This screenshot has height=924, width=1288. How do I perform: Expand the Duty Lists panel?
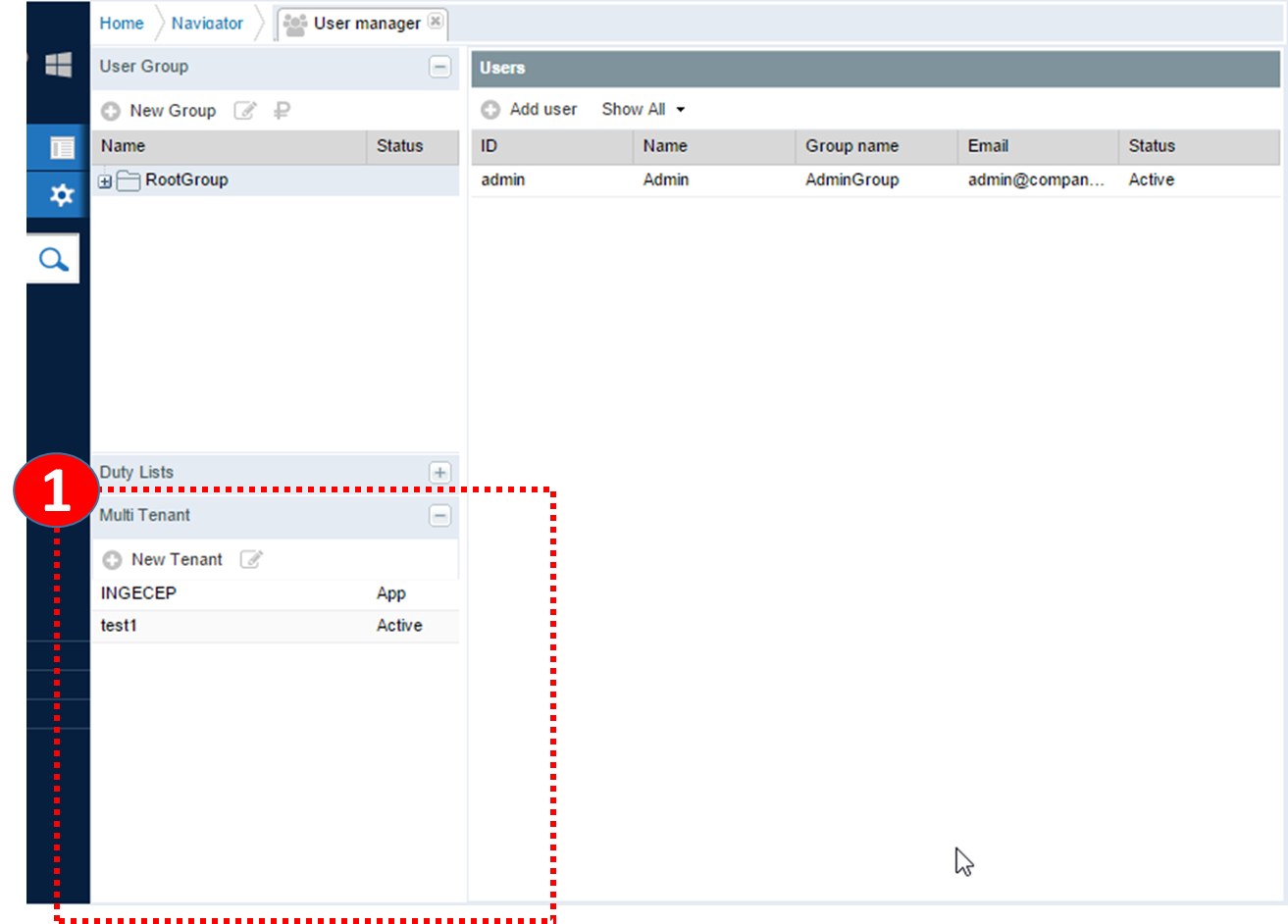coord(439,473)
